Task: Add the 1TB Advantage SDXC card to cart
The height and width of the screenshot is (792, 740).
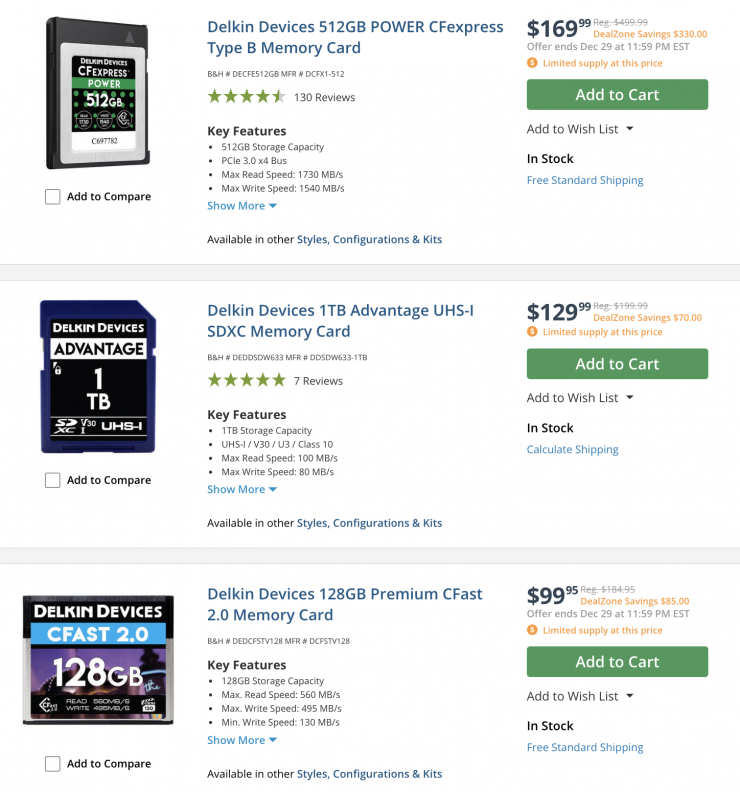Action: 617,364
